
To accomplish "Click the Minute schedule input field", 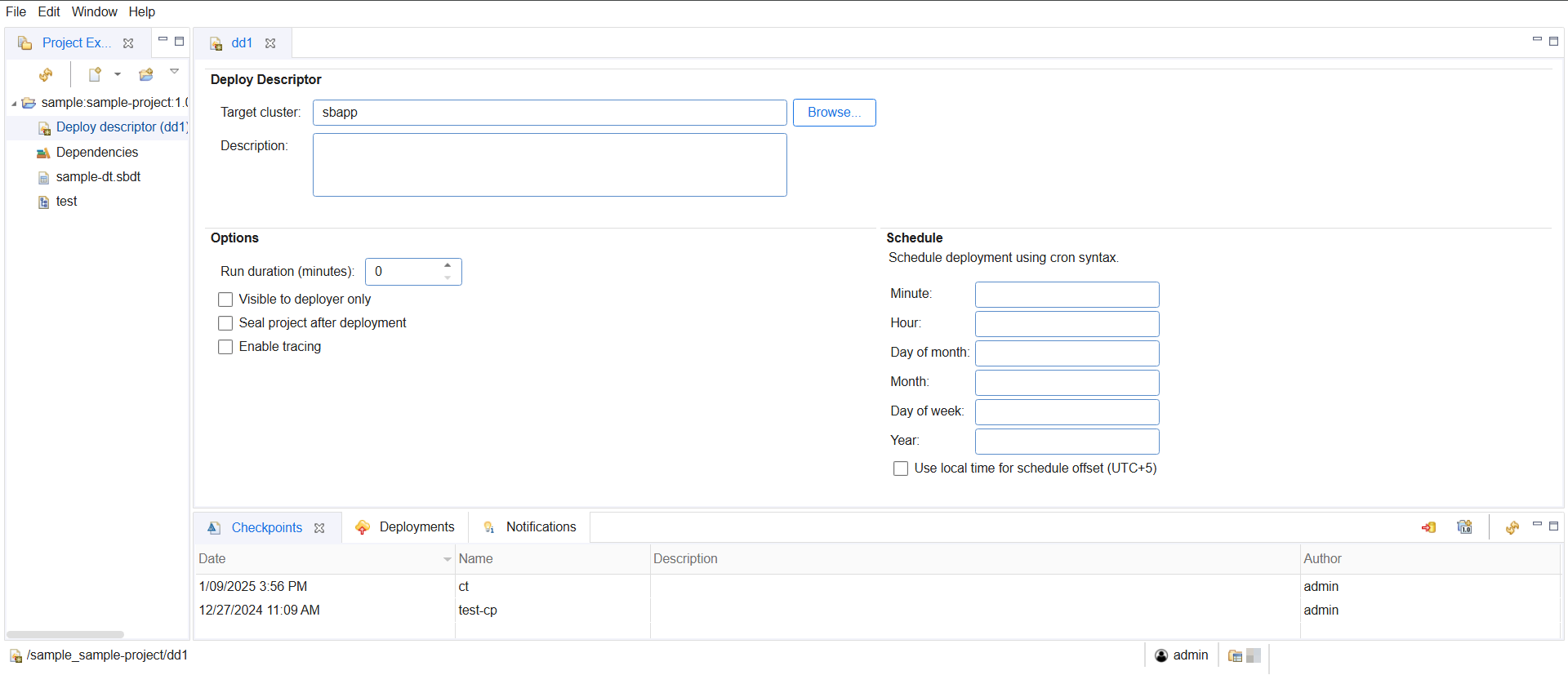I will pyautogui.click(x=1067, y=295).
